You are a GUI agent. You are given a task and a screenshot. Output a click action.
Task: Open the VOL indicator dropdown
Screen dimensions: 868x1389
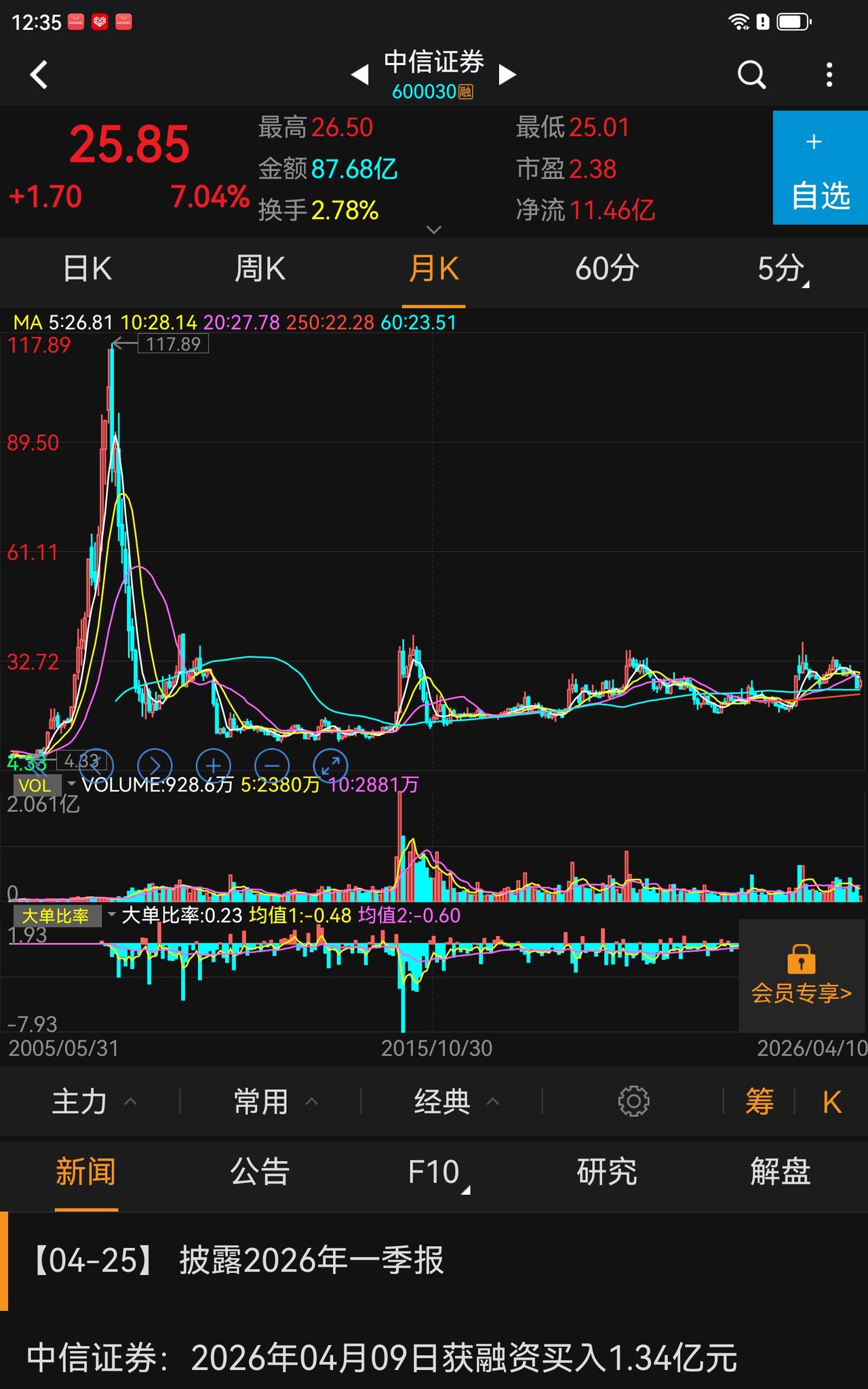(x=46, y=785)
